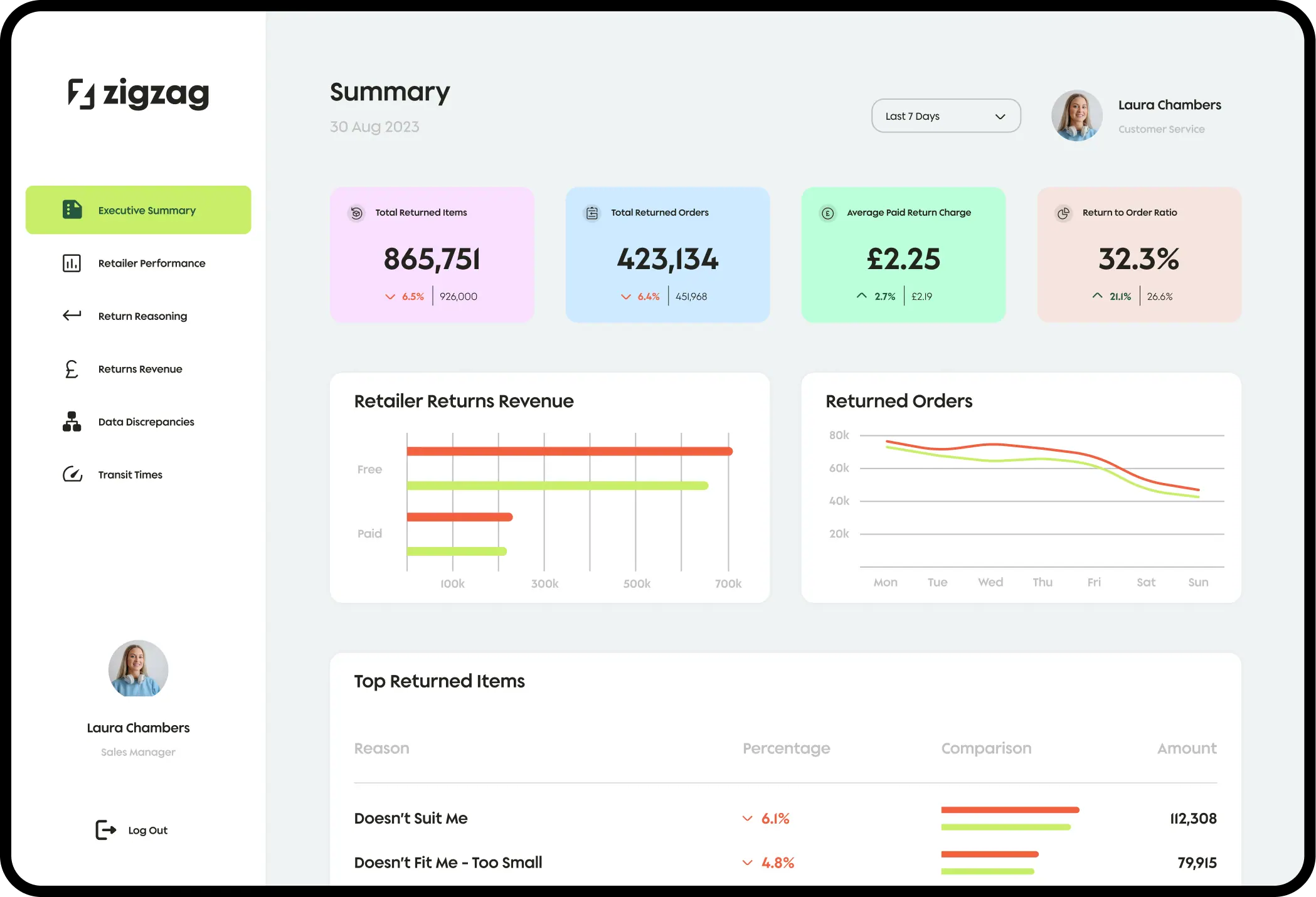This screenshot has width=1316, height=897.
Task: Select the Executive Summary icon in sidebar
Action: (71, 210)
